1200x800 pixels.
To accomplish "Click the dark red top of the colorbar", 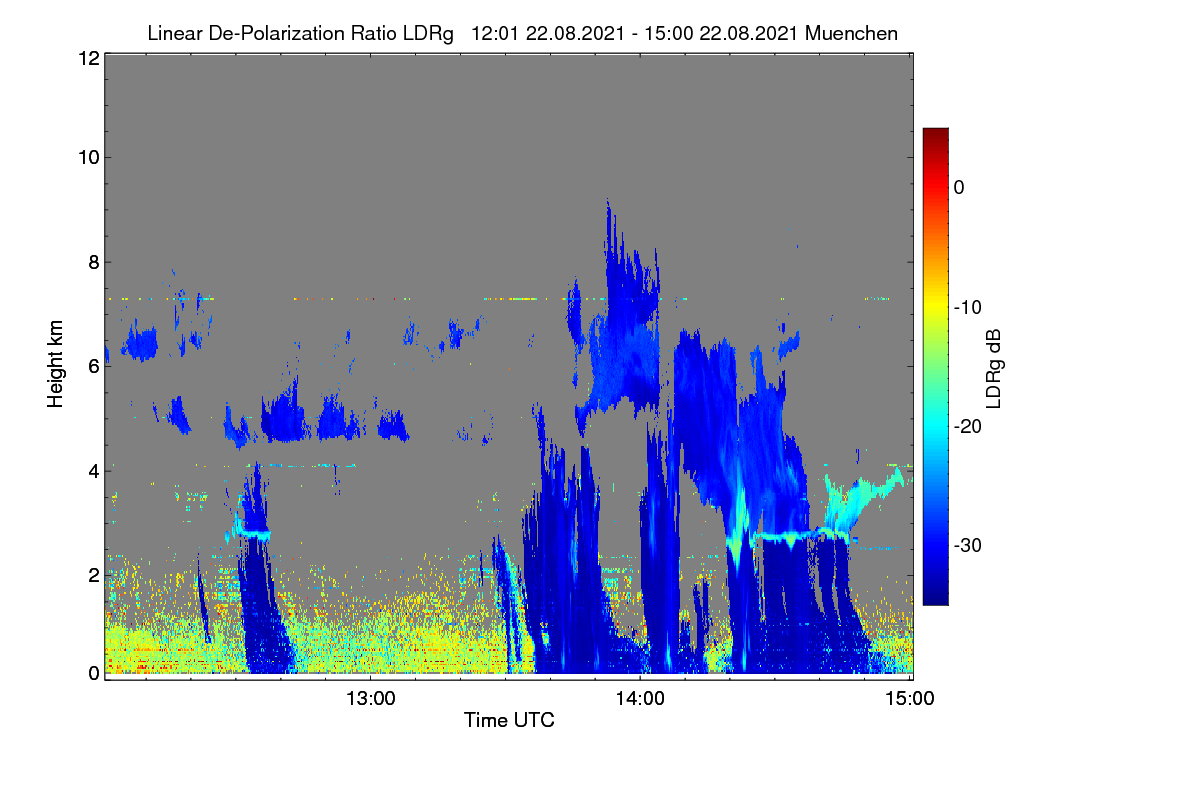I will click(935, 135).
